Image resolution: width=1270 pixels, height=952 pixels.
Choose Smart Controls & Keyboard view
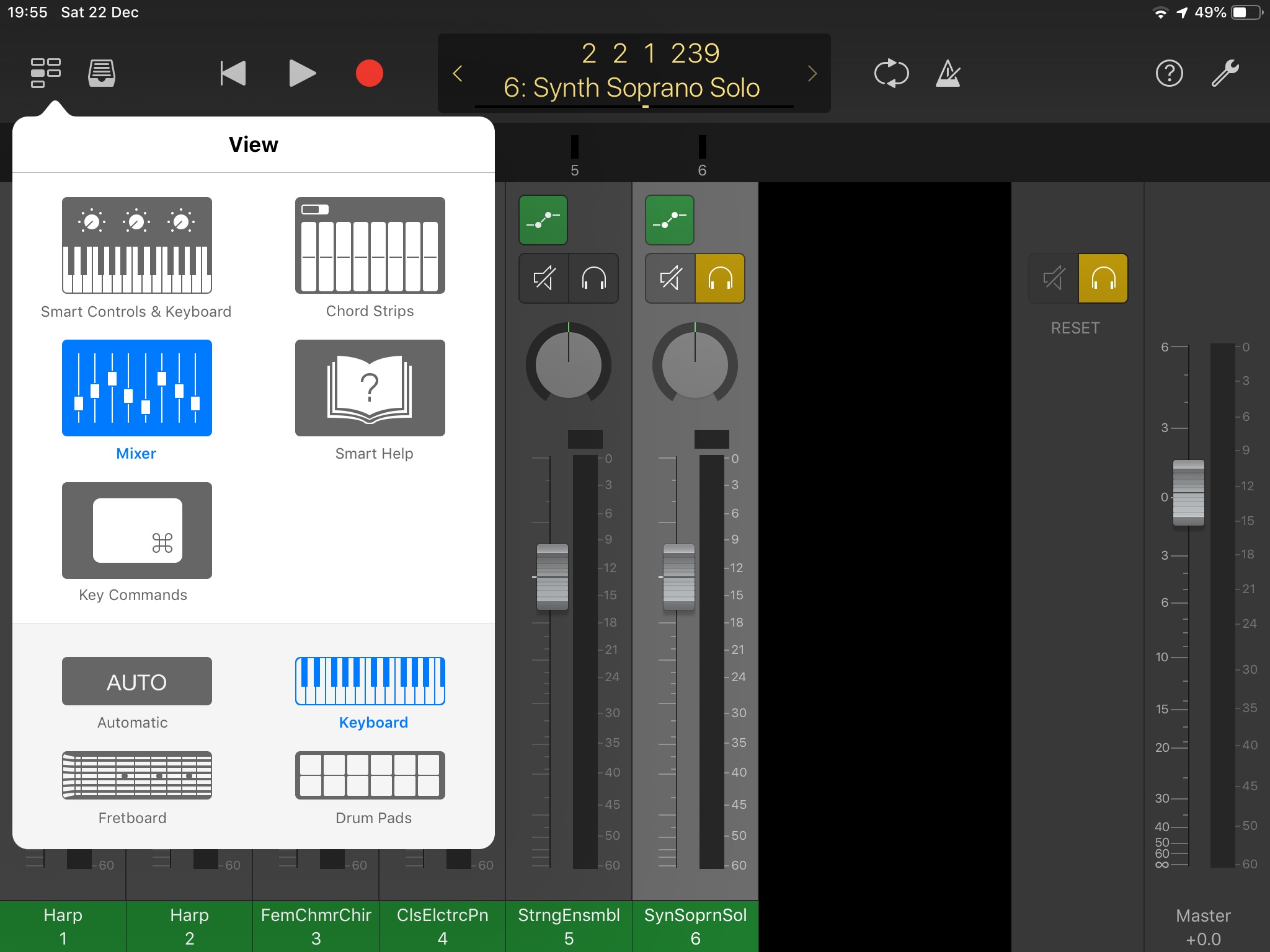(136, 258)
